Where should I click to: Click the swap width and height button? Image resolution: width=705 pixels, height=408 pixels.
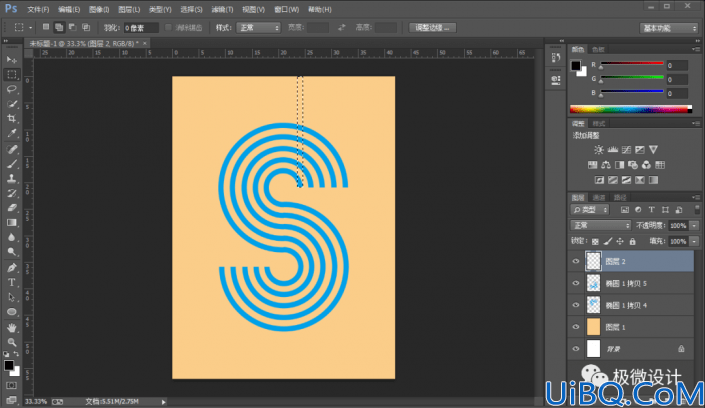tap(342, 28)
